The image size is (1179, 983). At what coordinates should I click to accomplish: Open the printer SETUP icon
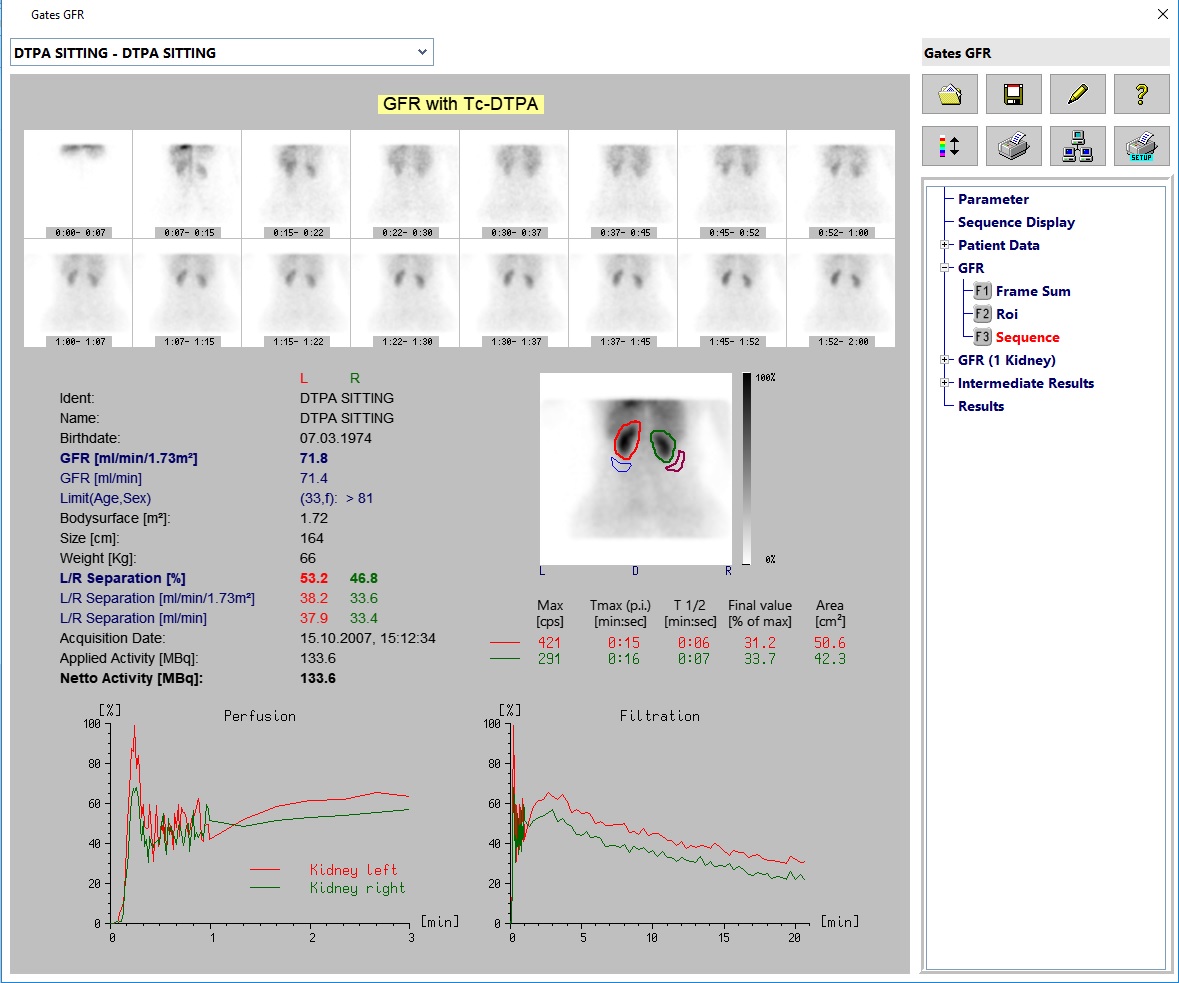1141,146
